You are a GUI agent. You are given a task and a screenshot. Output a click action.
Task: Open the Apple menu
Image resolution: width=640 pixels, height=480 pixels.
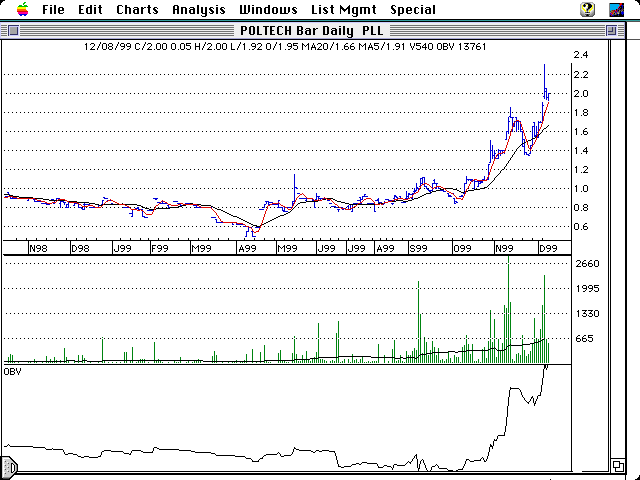point(23,9)
